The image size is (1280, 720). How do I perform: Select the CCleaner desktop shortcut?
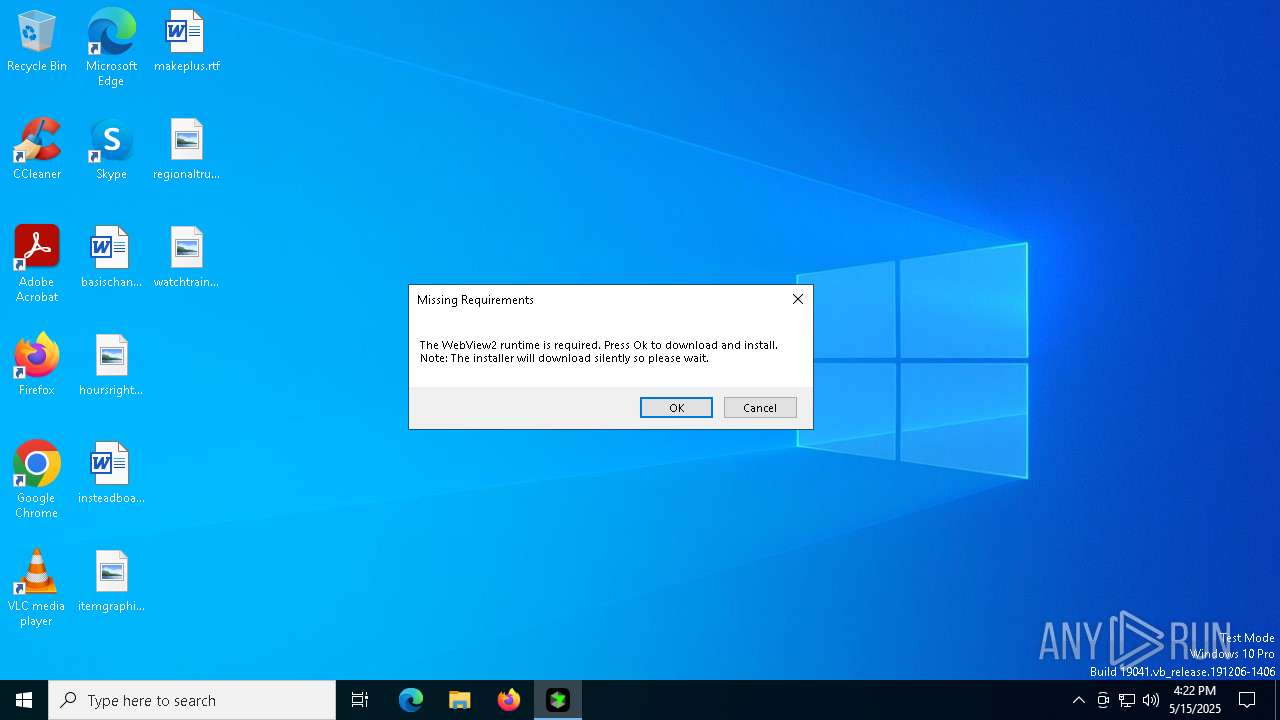pyautogui.click(x=37, y=150)
